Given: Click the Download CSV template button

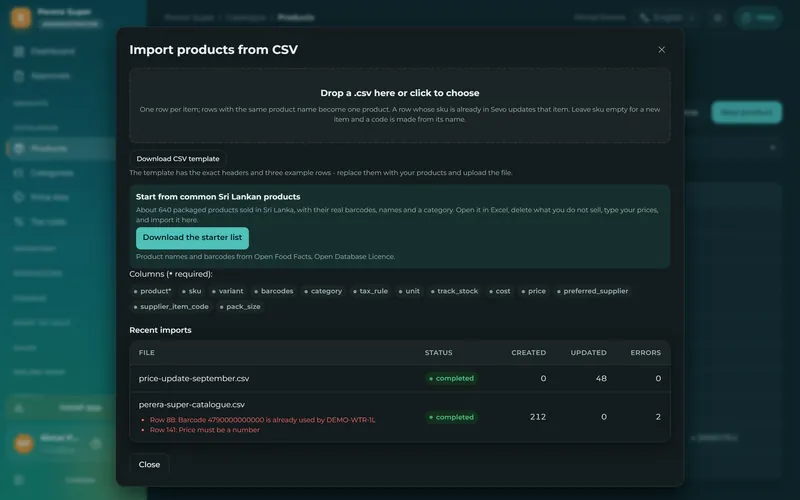Looking at the screenshot, I should (178, 159).
